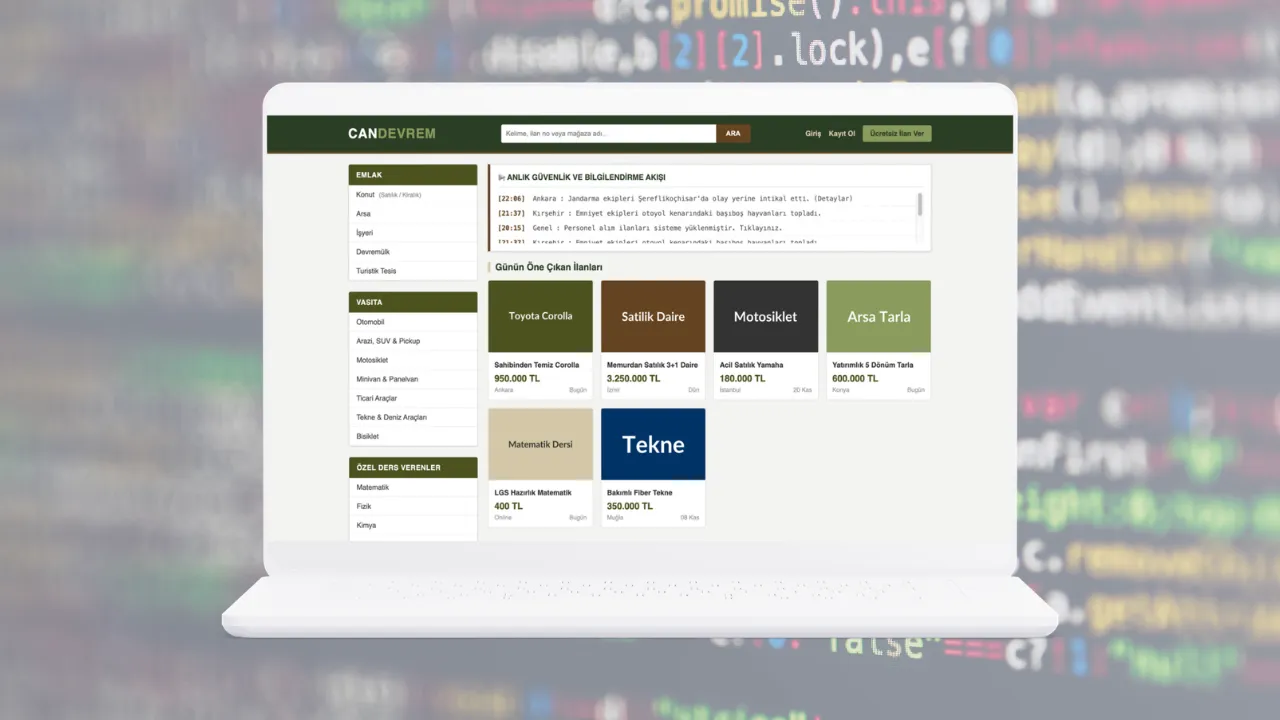
Task: Choose the Ticari Araçlar category
Action: point(413,398)
